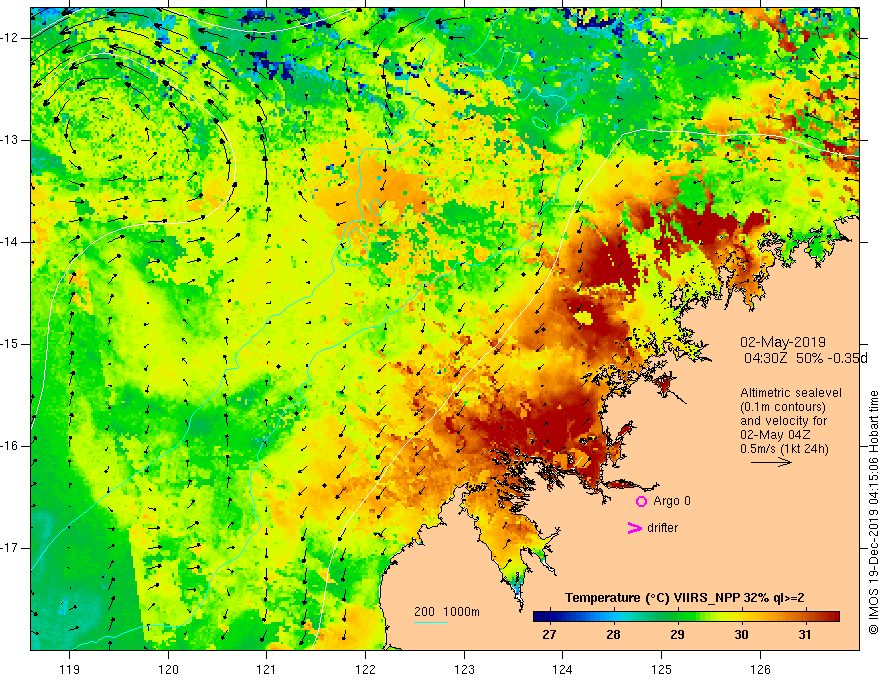Screen dimensions: 880x680
Task: Click the longitude axis label 120
Action: 168,669
